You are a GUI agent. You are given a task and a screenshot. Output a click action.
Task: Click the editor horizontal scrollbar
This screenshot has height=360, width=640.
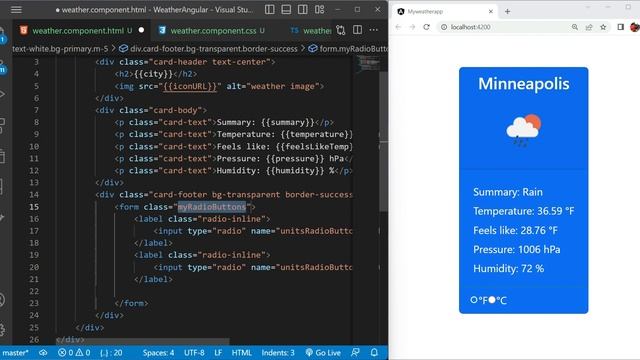[x=142, y=341]
